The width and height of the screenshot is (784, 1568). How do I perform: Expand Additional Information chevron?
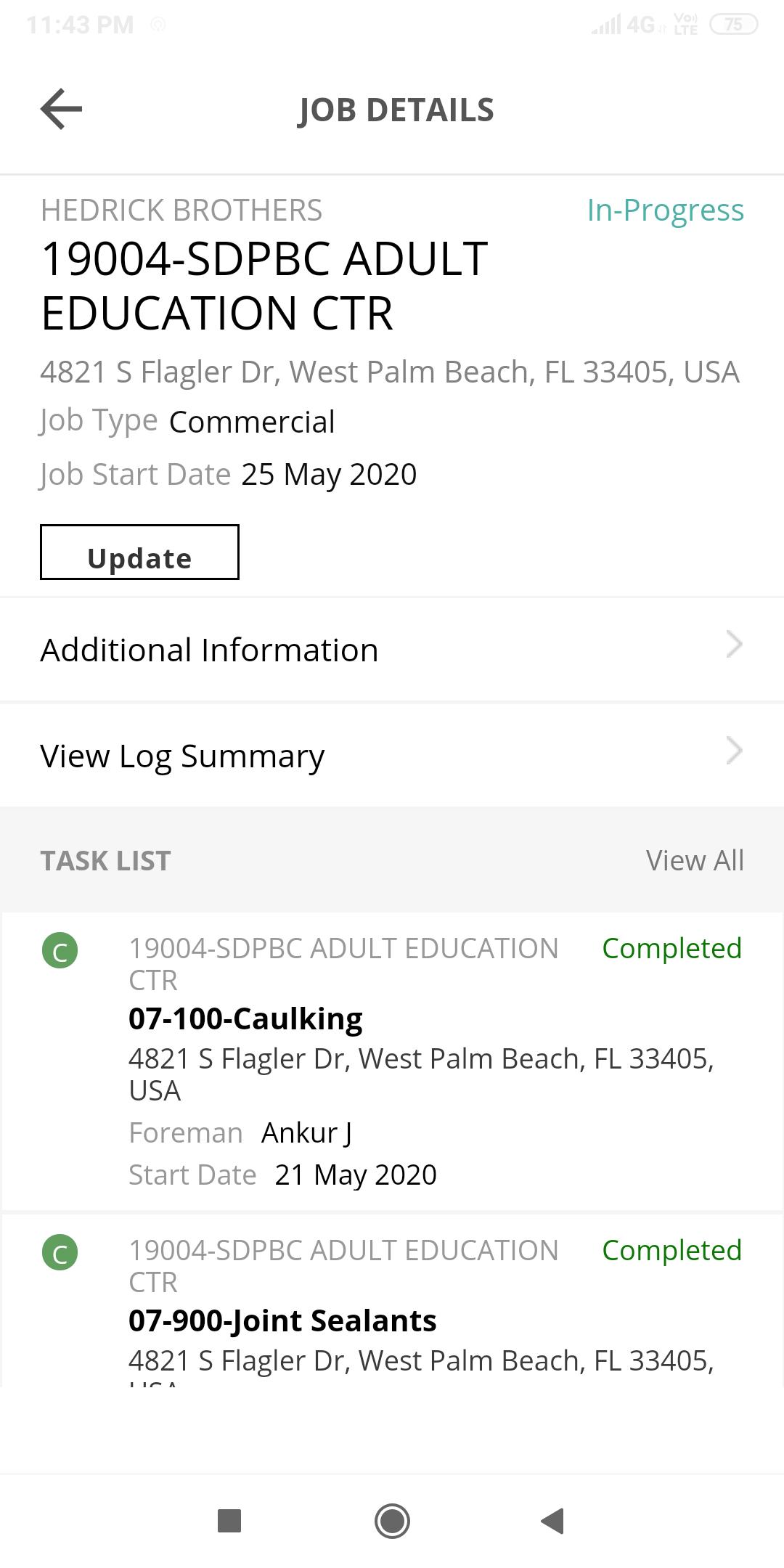click(x=734, y=644)
